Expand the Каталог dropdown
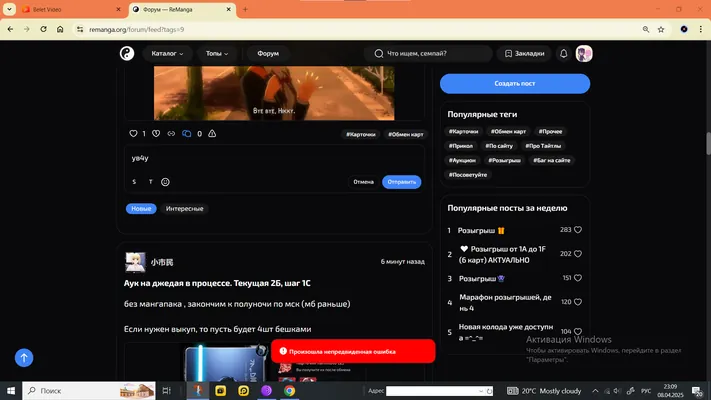This screenshot has height=400, width=711. tap(167, 54)
